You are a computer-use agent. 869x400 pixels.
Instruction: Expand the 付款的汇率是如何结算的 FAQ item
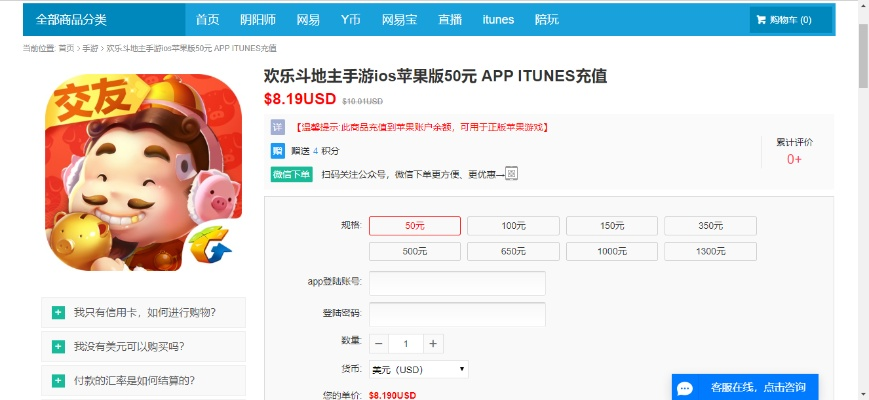click(x=143, y=381)
